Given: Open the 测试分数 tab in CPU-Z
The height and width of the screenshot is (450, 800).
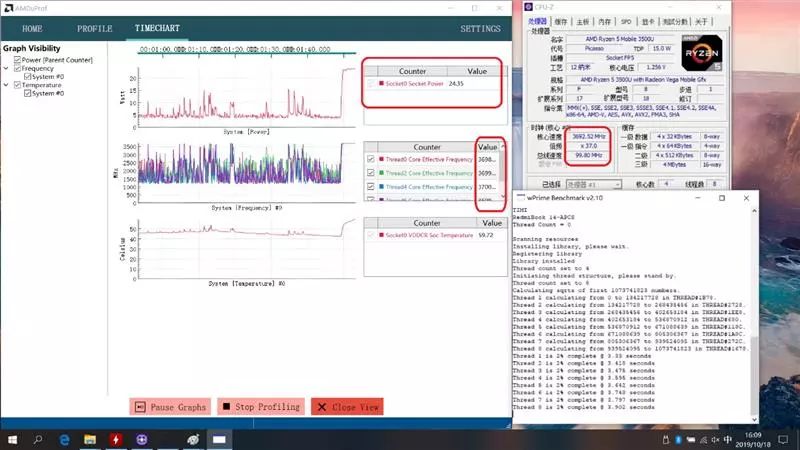Looking at the screenshot, I should tap(675, 21).
